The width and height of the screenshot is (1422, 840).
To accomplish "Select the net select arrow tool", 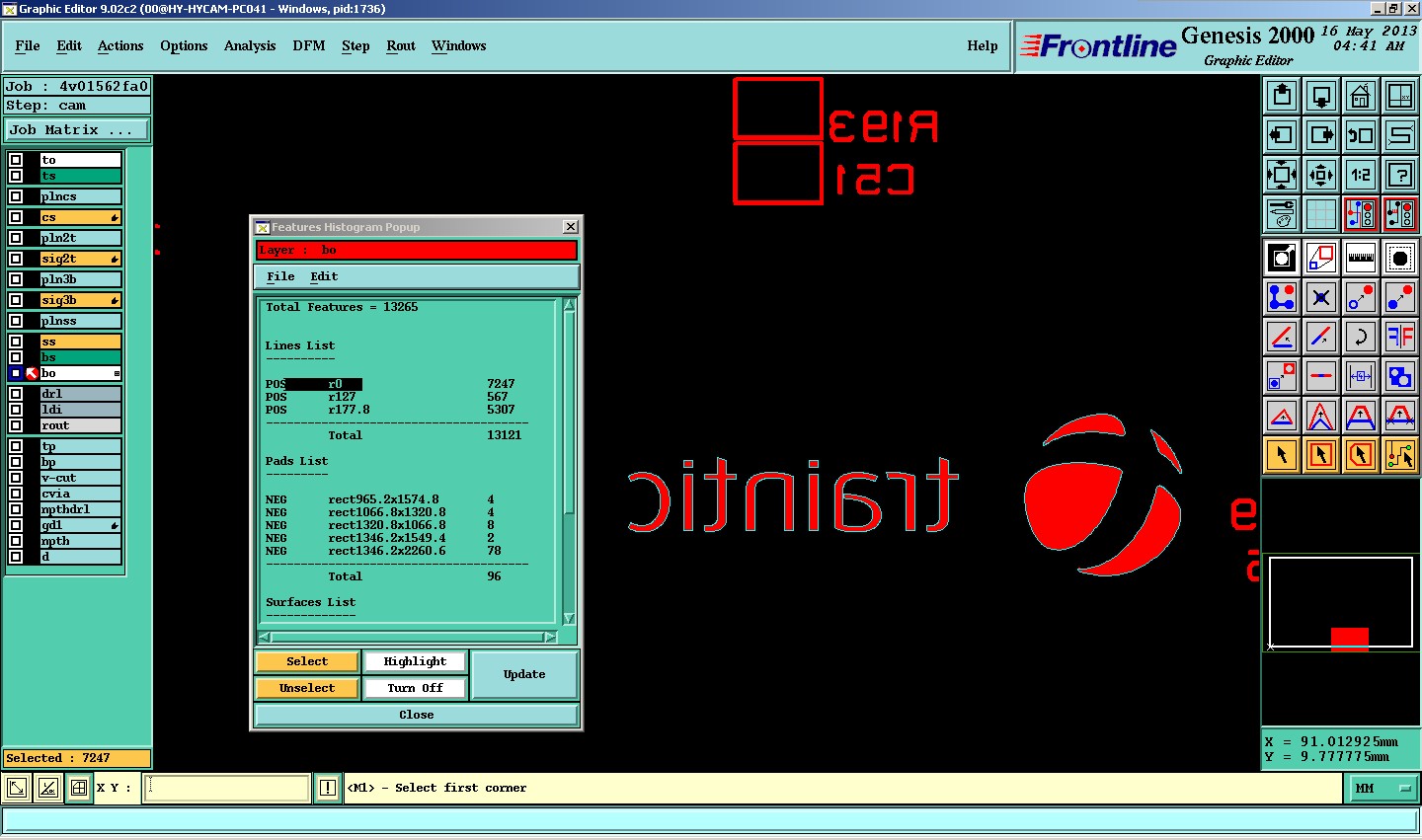I will point(1400,455).
